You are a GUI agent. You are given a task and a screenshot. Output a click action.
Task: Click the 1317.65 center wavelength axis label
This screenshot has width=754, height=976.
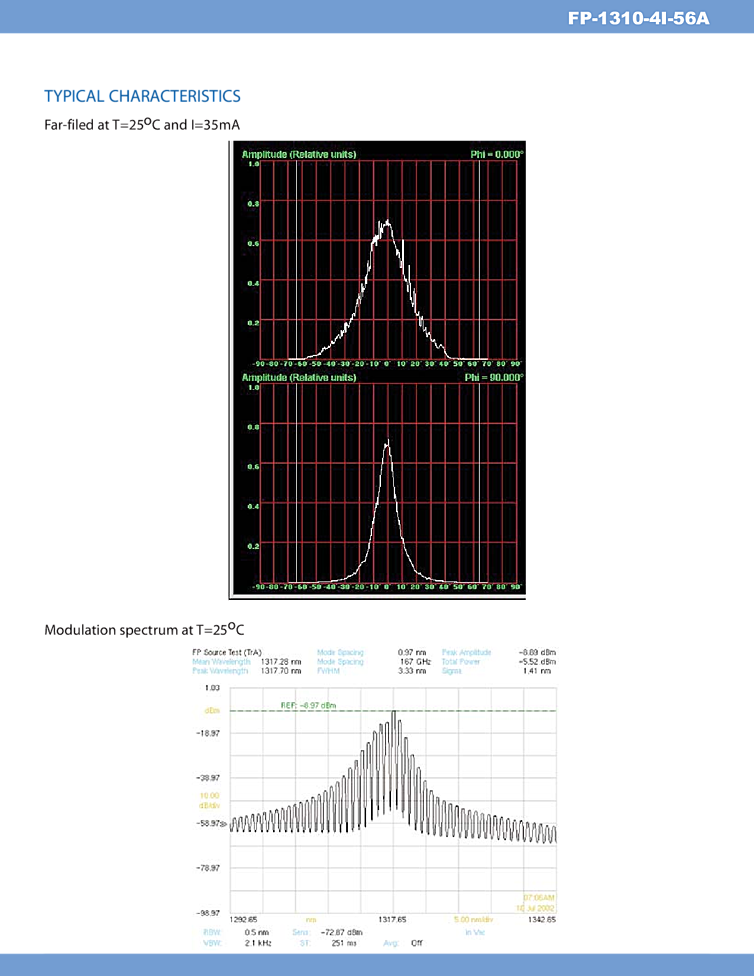[x=390, y=919]
